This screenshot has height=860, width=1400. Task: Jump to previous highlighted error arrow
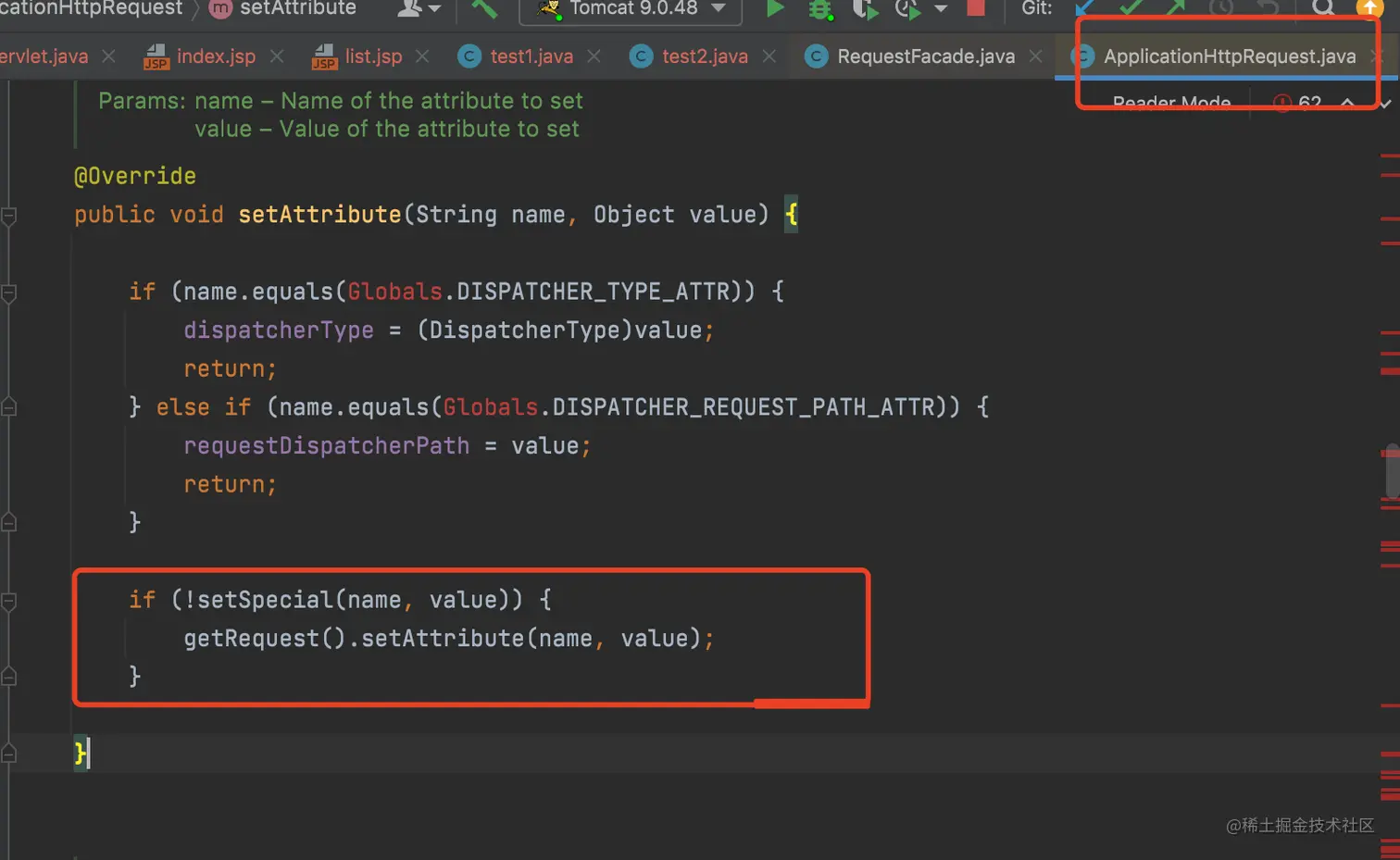click(x=1348, y=102)
